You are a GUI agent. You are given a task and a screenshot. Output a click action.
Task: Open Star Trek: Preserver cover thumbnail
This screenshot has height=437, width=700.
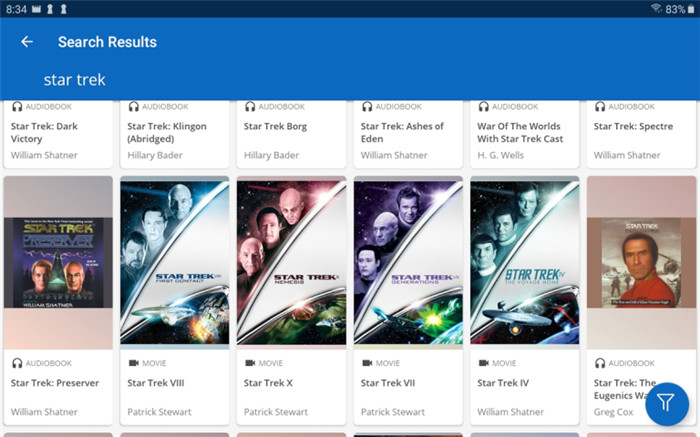point(58,262)
